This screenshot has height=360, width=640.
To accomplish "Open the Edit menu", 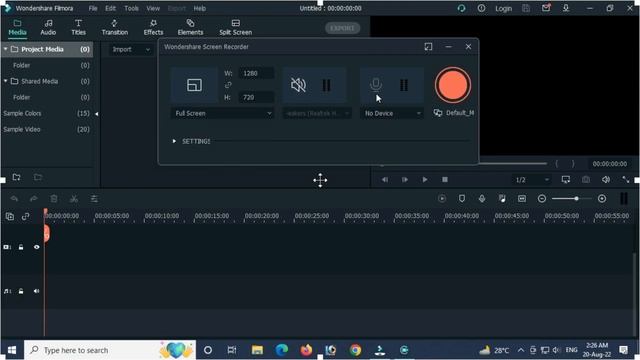I will point(110,8).
